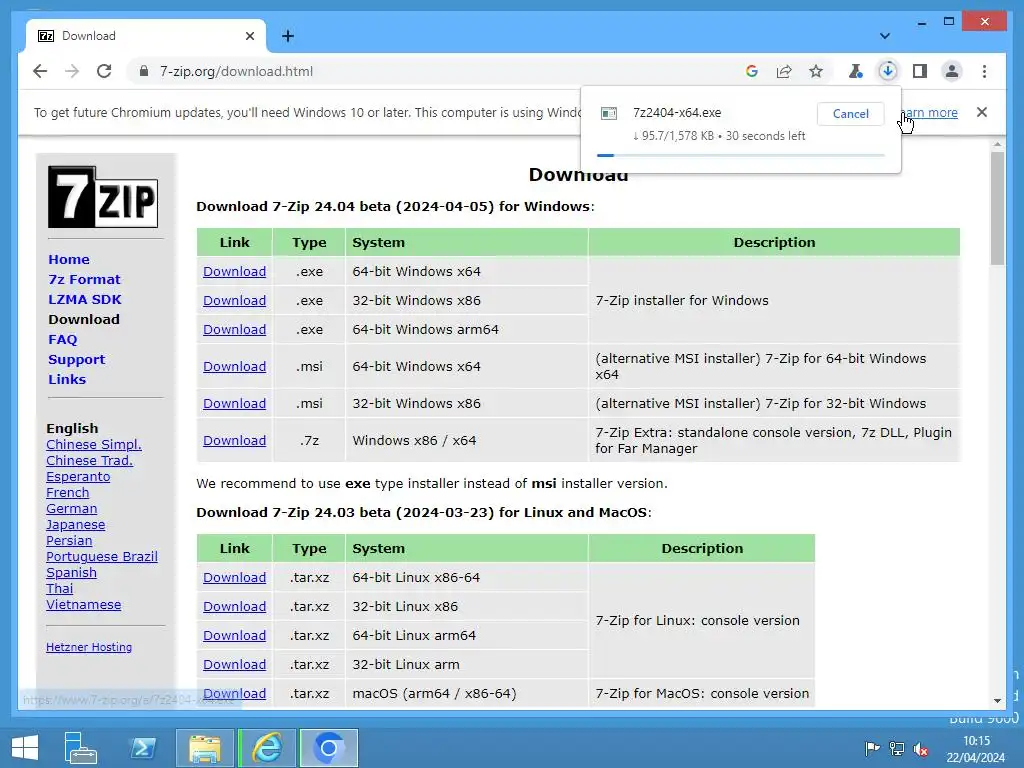Click the download progress bar
The image size is (1024, 768).
pos(741,155)
